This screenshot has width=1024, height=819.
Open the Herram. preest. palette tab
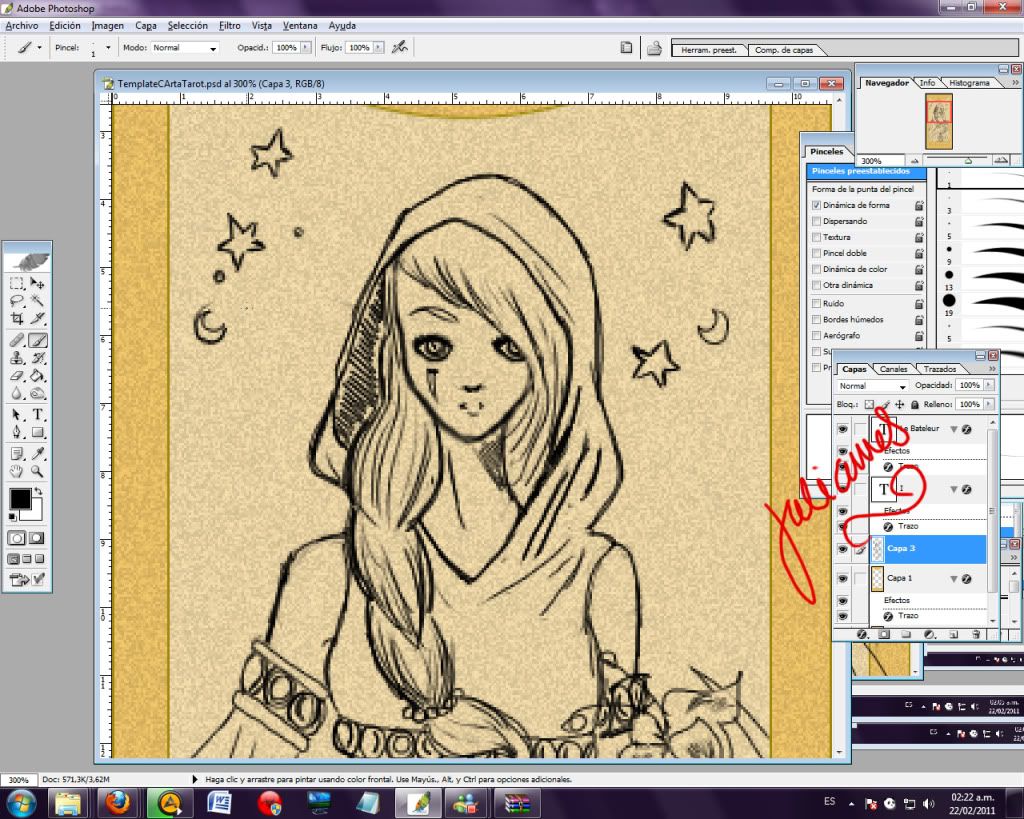(x=709, y=50)
